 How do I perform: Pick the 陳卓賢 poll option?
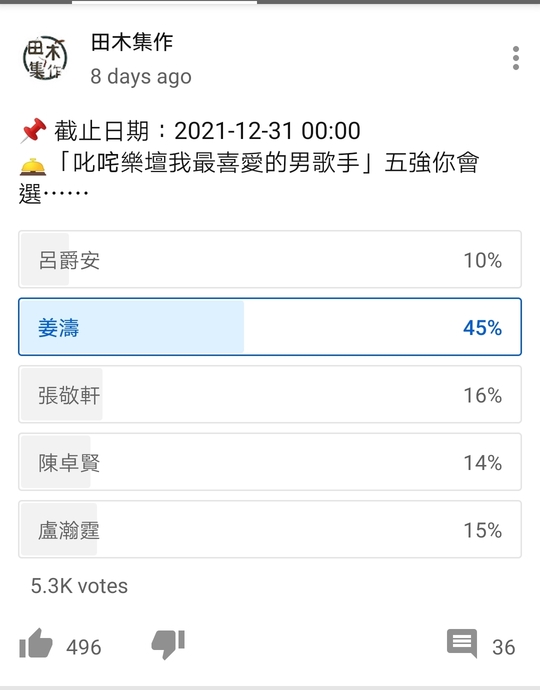click(x=270, y=462)
